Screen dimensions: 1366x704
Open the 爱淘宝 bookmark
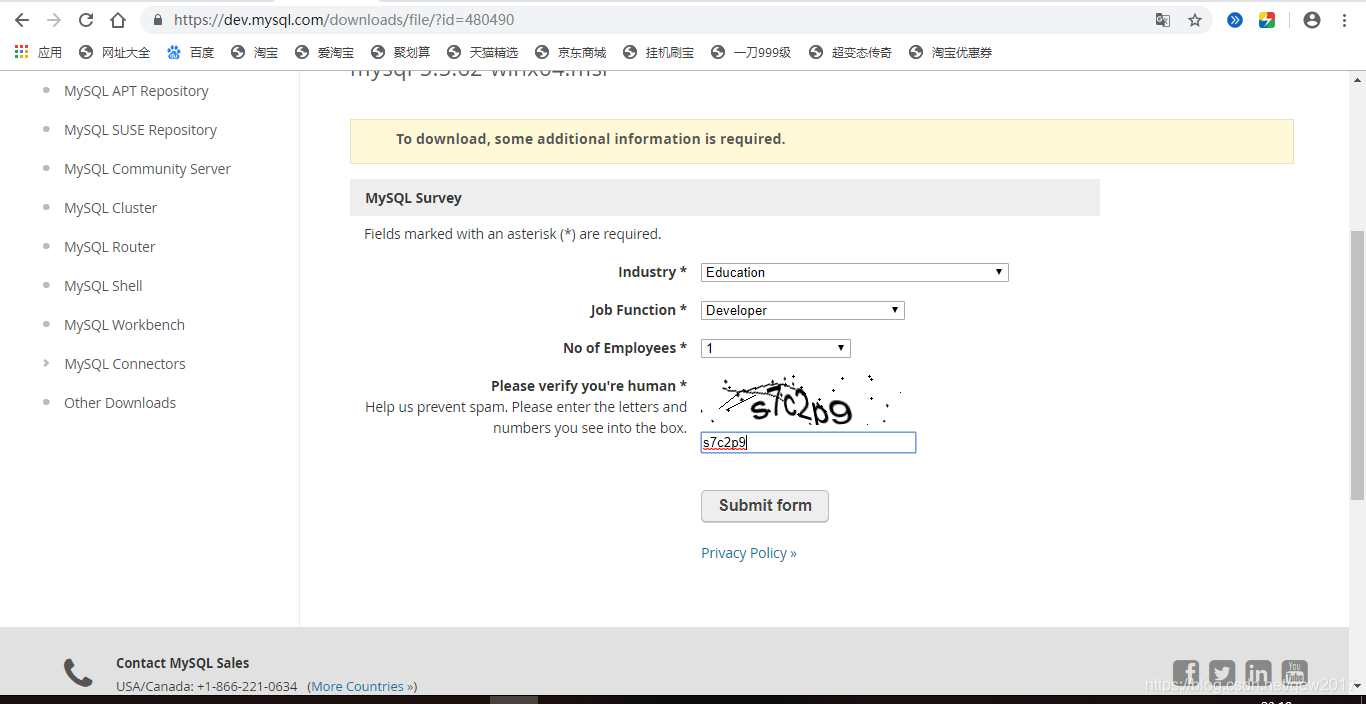[x=324, y=52]
